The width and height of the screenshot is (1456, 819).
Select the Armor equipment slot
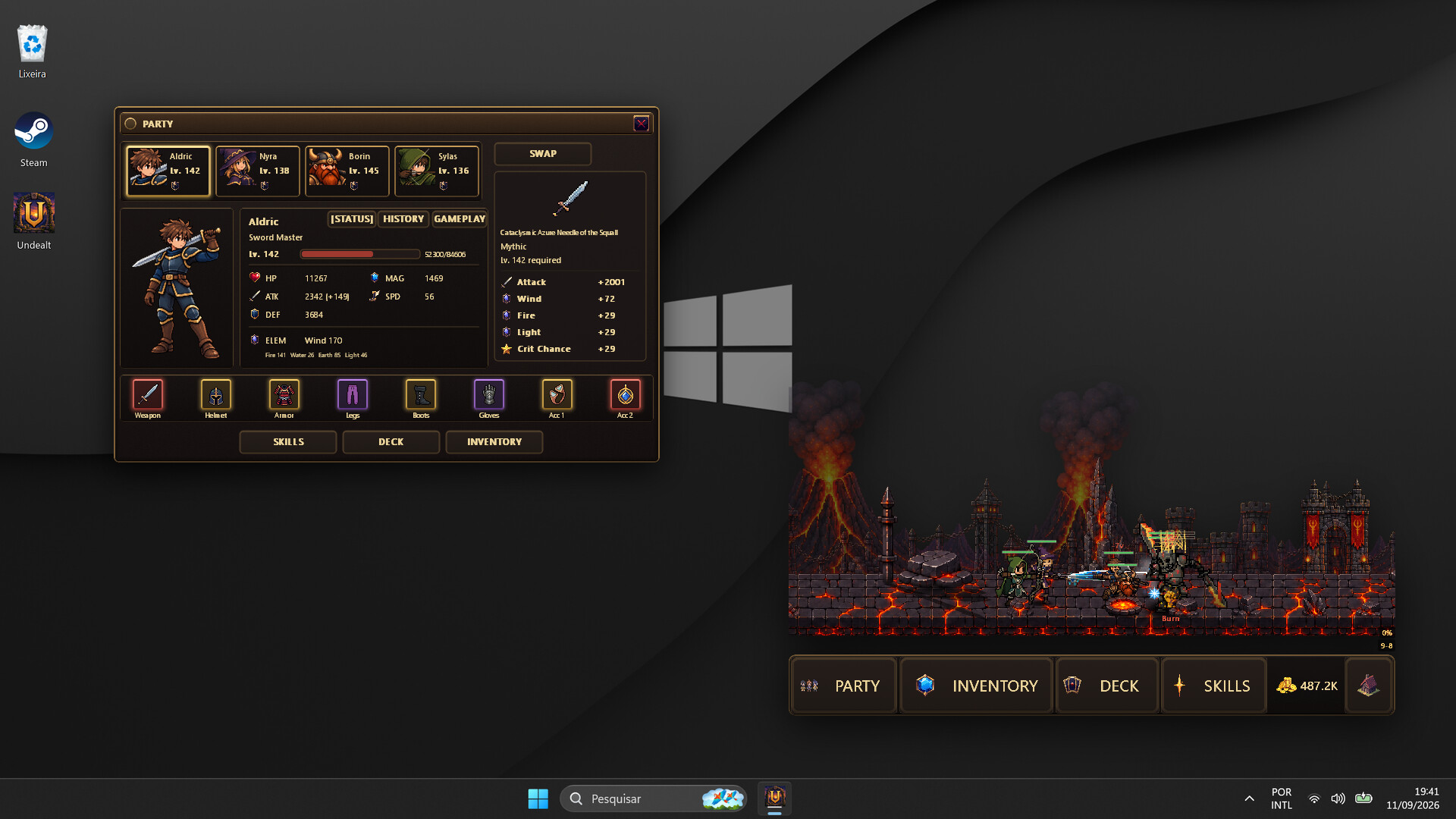point(284,395)
